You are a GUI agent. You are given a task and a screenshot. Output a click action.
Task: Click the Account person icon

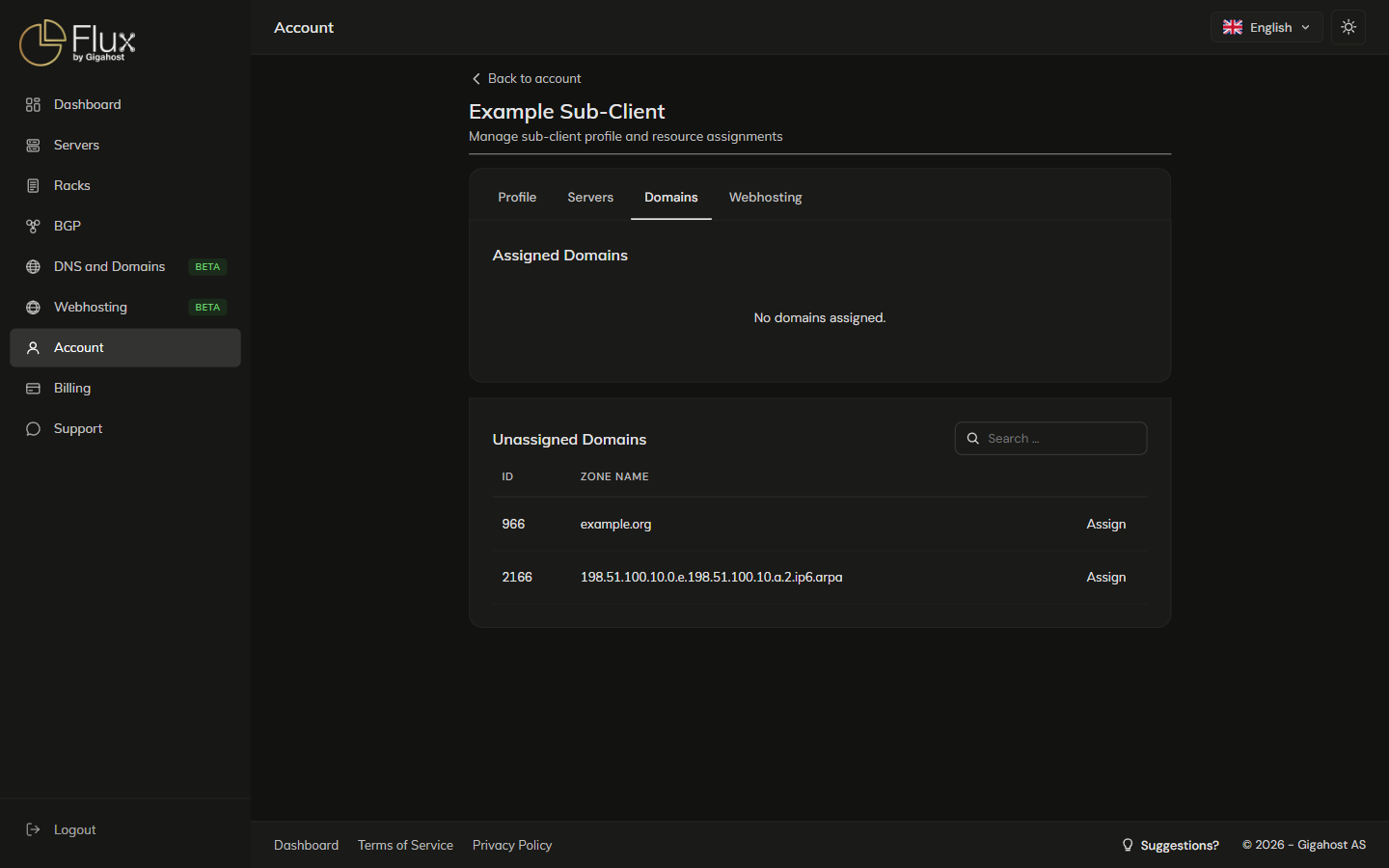33,347
